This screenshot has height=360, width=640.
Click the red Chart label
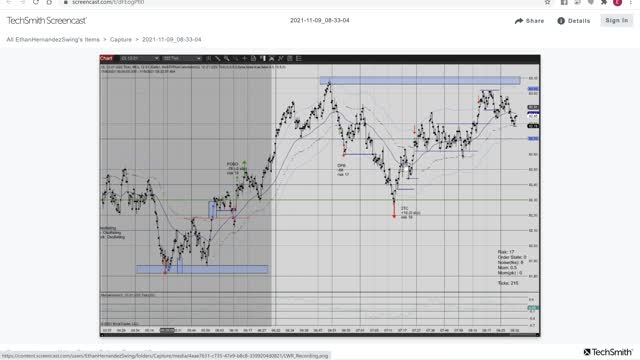click(106, 58)
